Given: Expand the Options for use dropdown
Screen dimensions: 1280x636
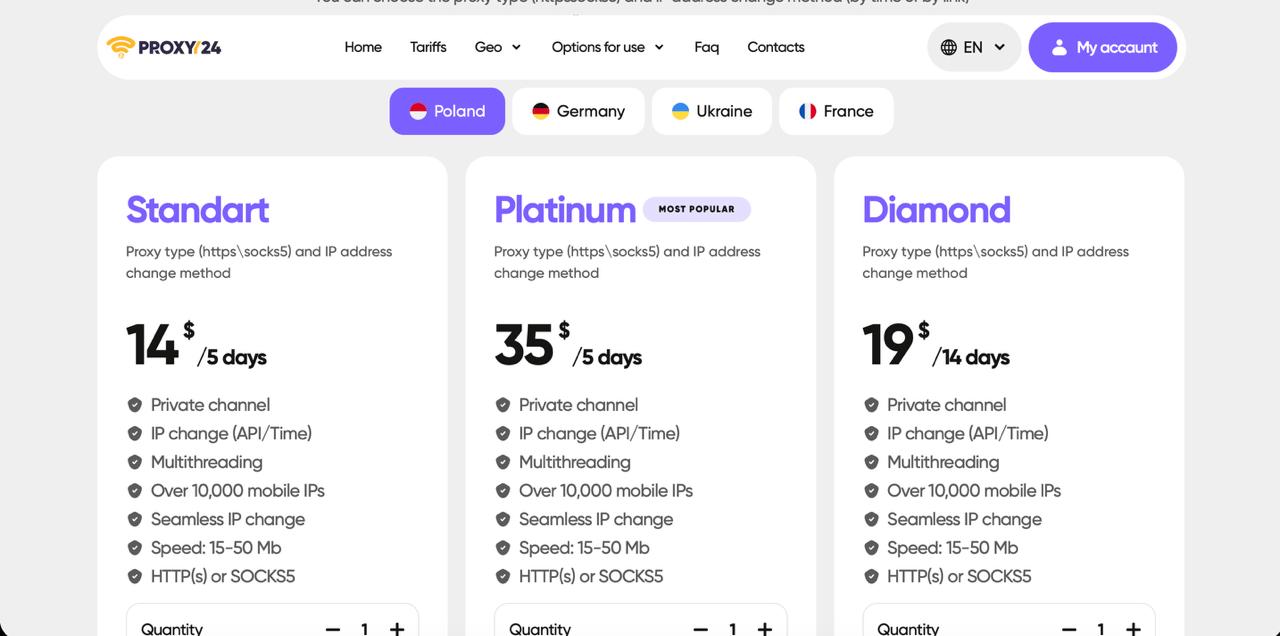Looking at the screenshot, I should [607, 47].
